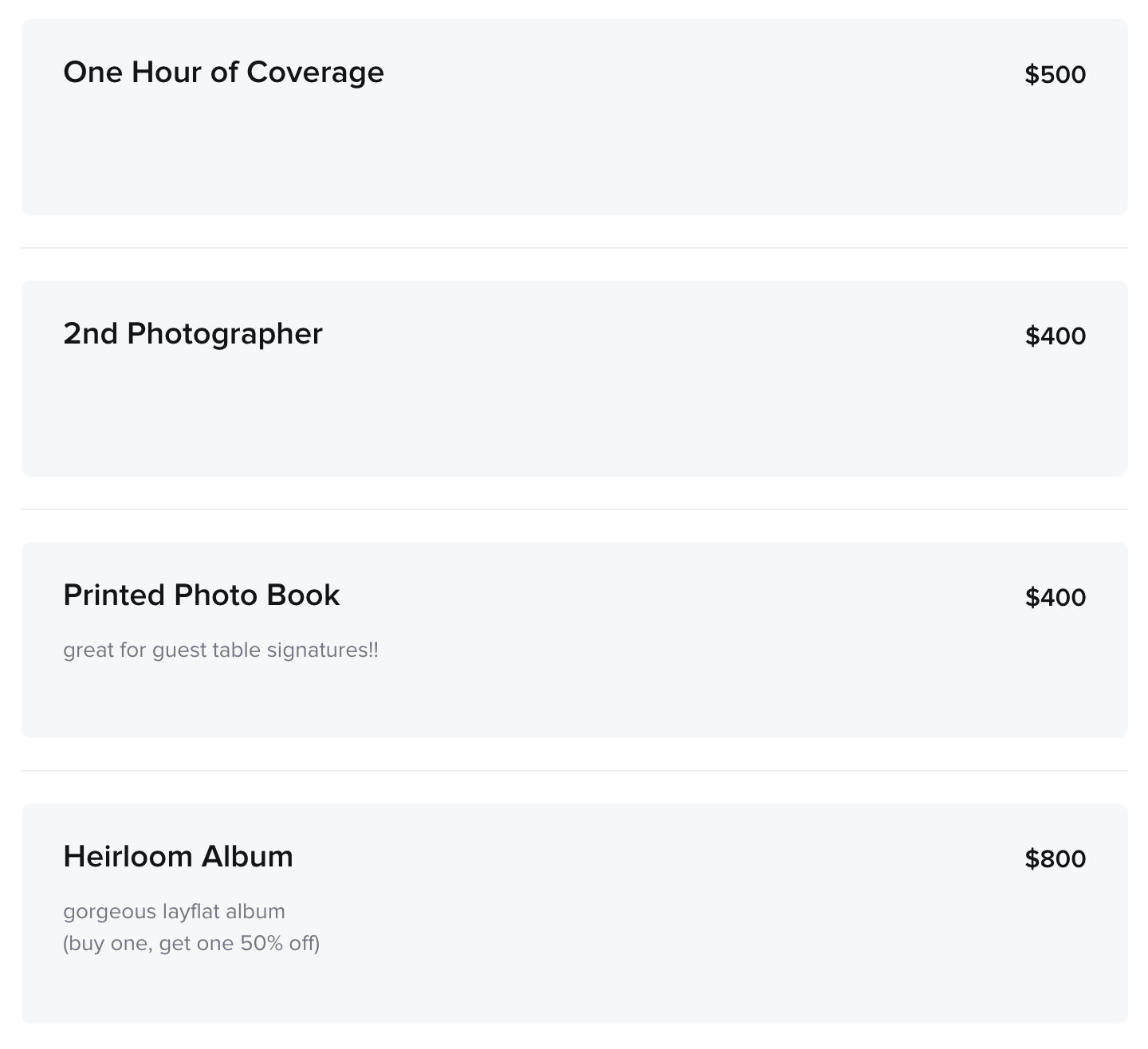Click the One Hour of Coverage heading
This screenshot has width=1148, height=1049.
[223, 73]
